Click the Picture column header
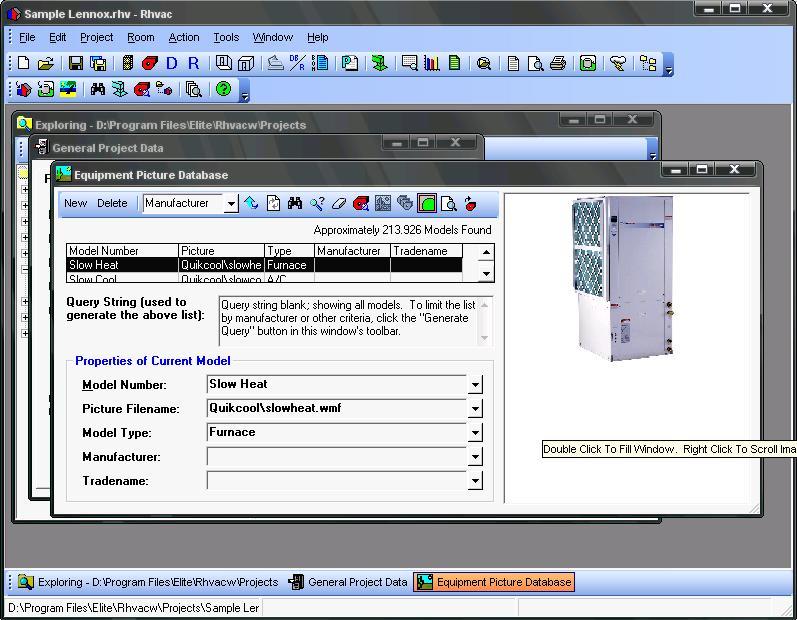The width and height of the screenshot is (797, 620). (x=221, y=251)
